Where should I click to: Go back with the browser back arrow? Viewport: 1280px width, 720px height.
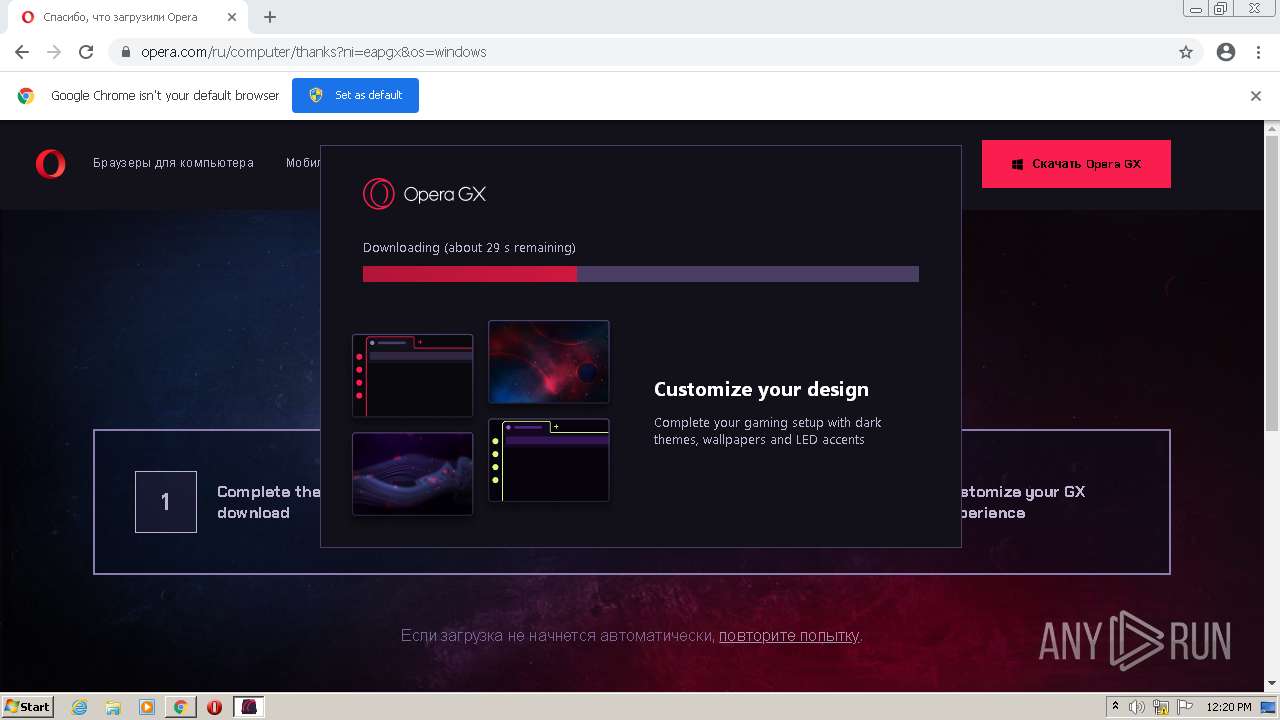(22, 52)
